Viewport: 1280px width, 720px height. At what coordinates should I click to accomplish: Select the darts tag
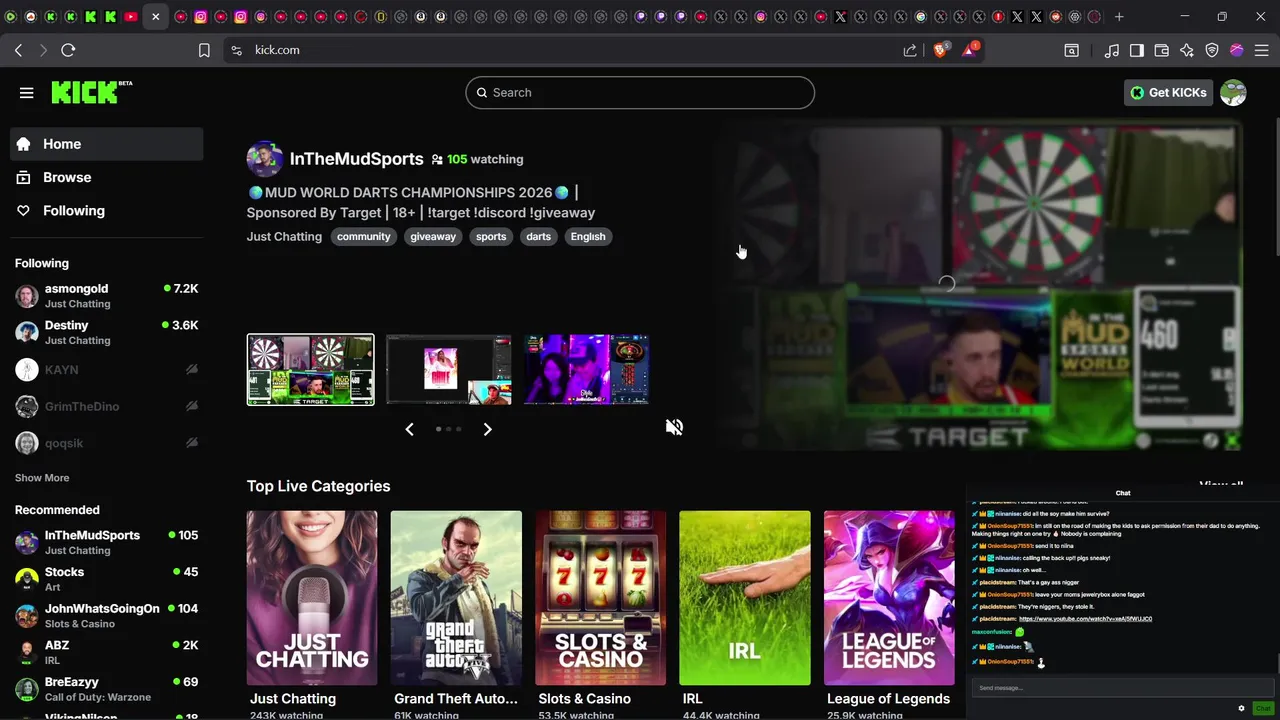pyautogui.click(x=539, y=237)
